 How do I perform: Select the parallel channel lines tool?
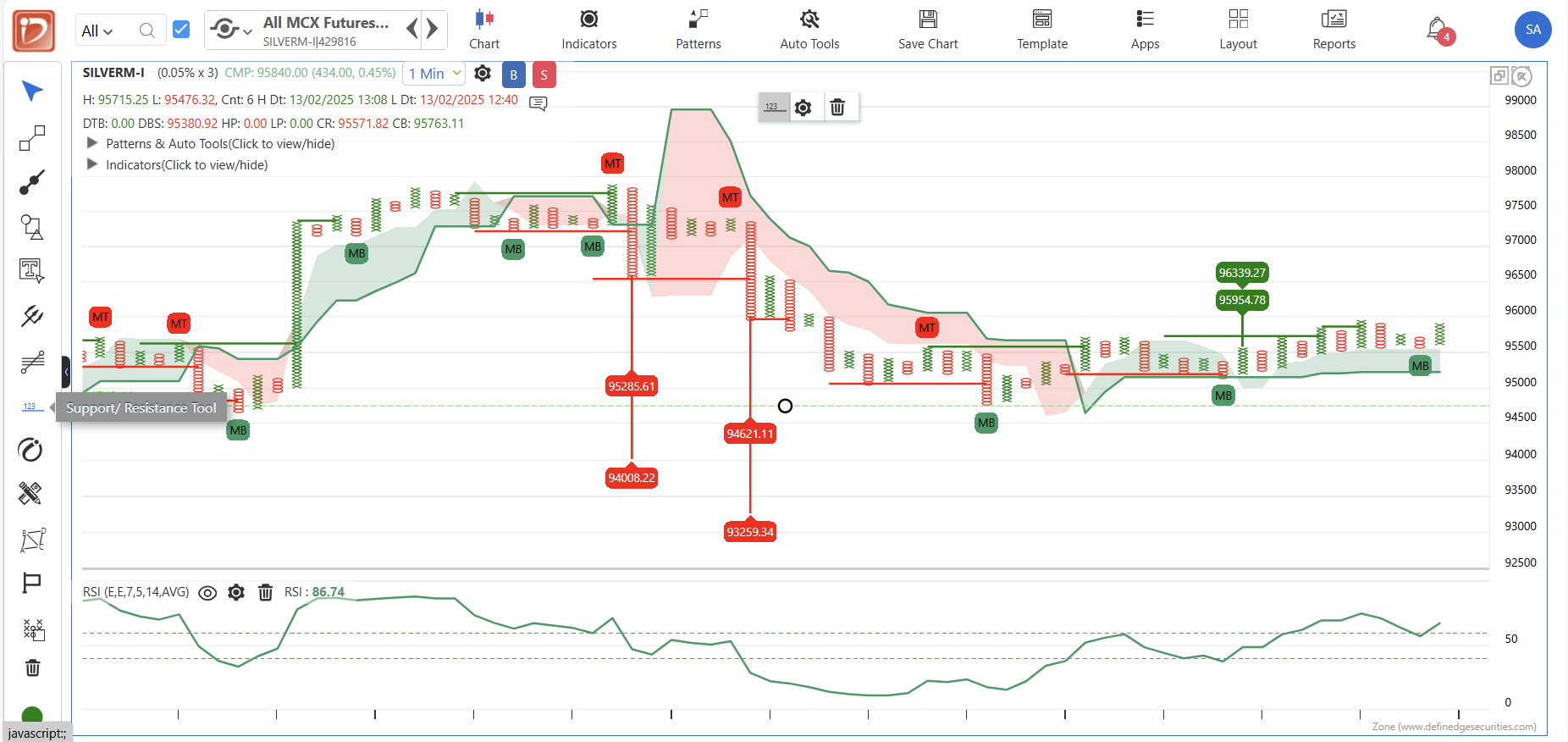tap(32, 363)
